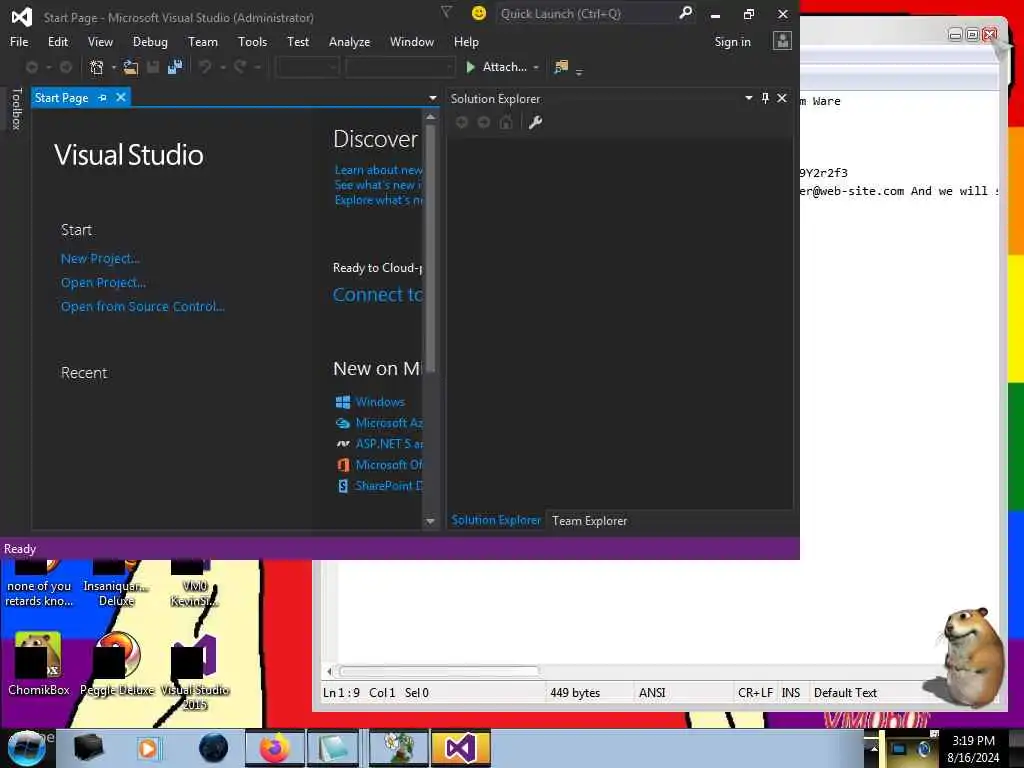This screenshot has width=1024, height=768.
Task: Close the Start Page tab
Action: 121,97
